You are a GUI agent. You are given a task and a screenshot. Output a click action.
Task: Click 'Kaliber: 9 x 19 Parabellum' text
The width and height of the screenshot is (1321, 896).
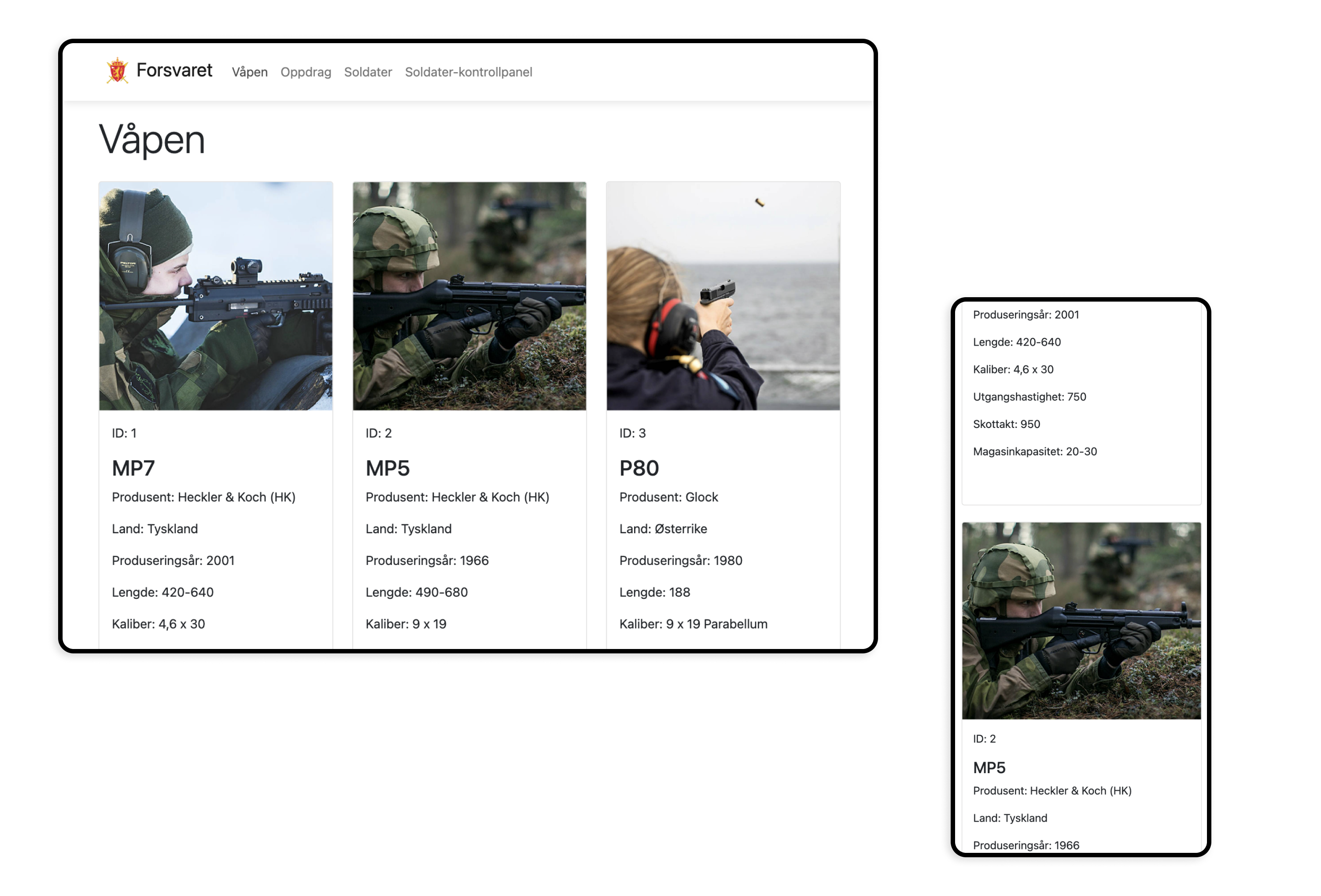[x=693, y=624]
